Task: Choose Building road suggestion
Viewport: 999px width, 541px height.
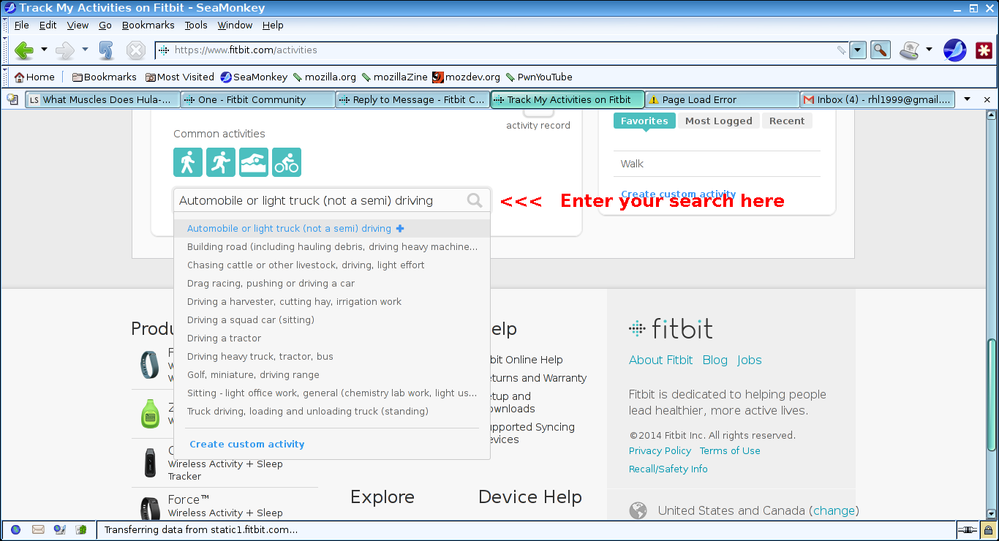Action: pyautogui.click(x=332, y=247)
